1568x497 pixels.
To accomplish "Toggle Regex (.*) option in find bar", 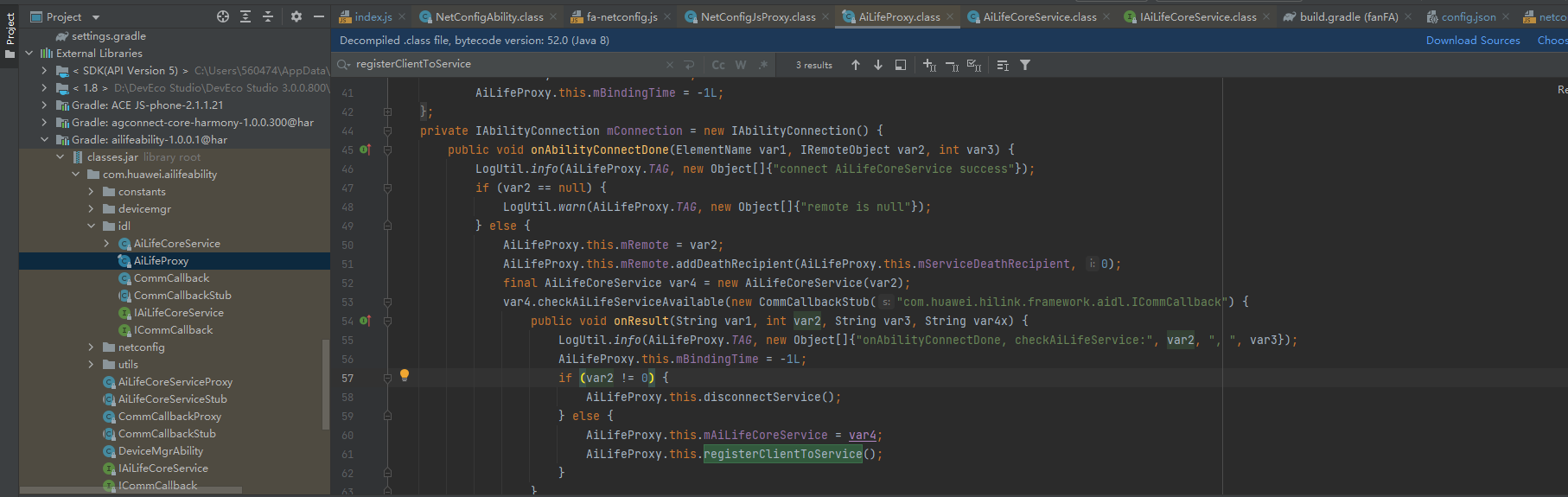I will pyautogui.click(x=763, y=65).
